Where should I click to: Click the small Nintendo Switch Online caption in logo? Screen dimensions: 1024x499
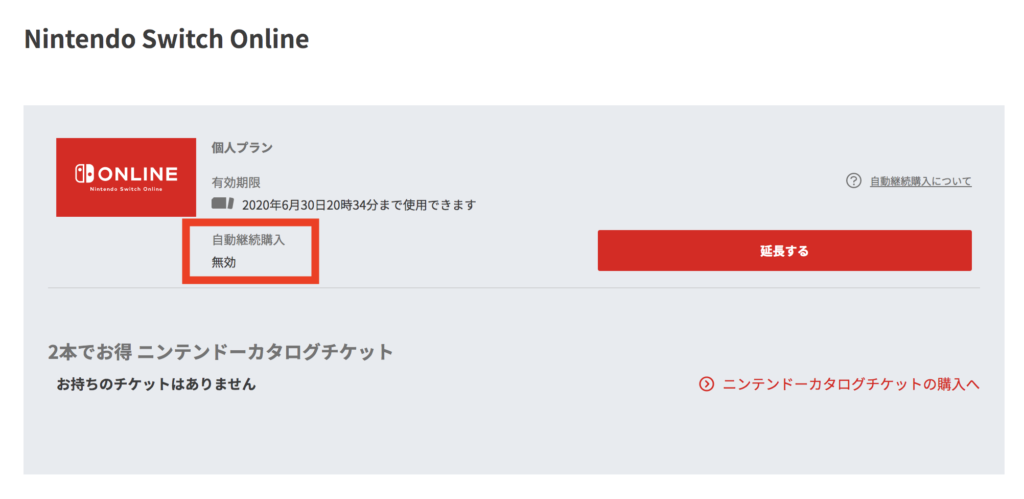click(x=126, y=189)
